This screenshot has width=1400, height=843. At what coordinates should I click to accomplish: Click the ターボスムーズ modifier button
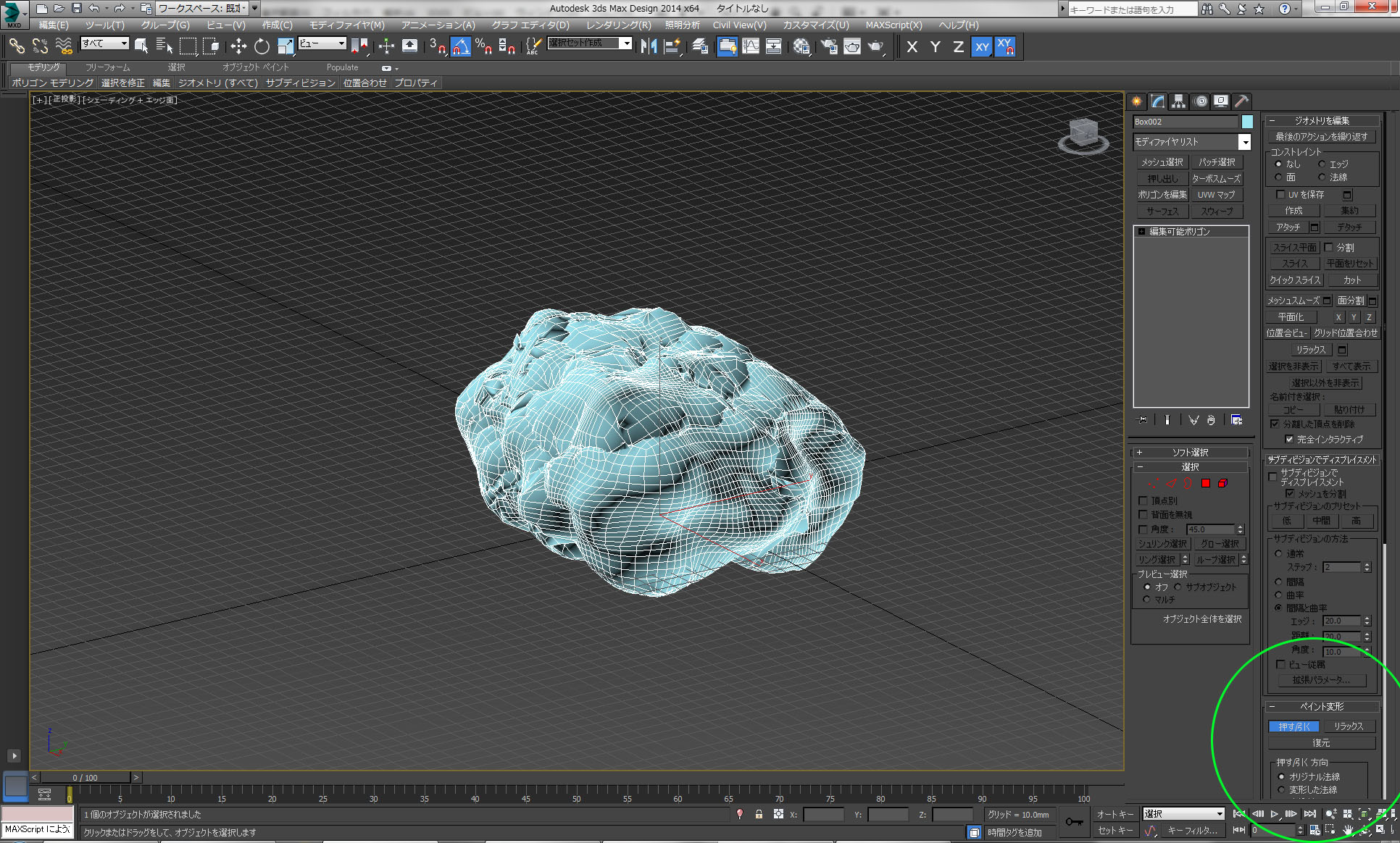(x=1216, y=178)
